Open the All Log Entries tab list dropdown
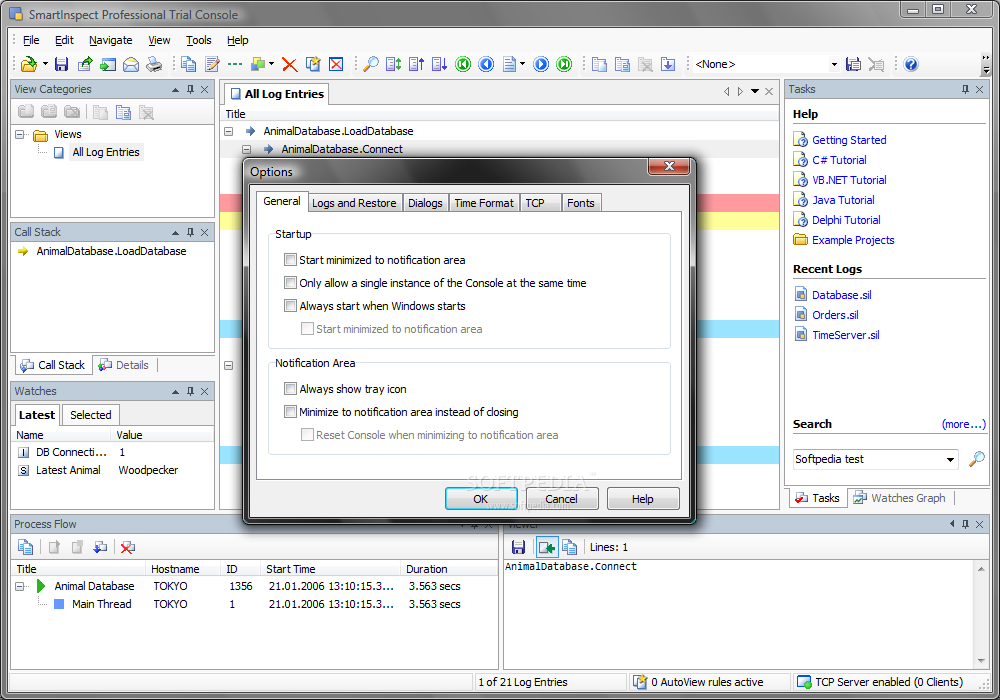 pyautogui.click(x=754, y=91)
